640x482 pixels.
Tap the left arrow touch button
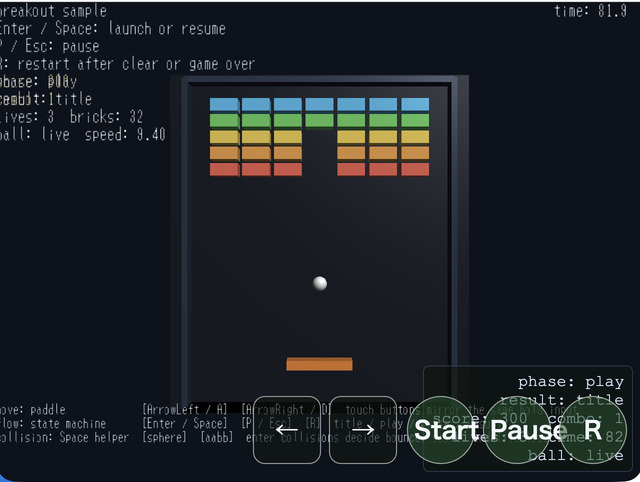coord(287,430)
